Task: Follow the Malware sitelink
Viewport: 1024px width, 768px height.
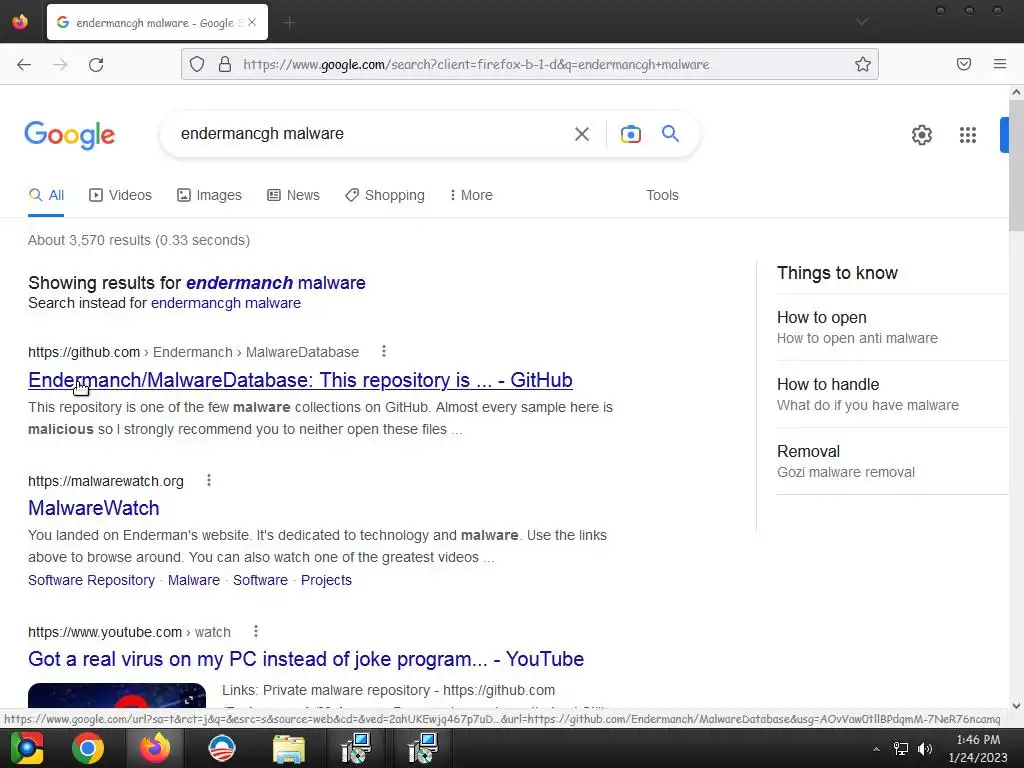Action: pos(194,580)
